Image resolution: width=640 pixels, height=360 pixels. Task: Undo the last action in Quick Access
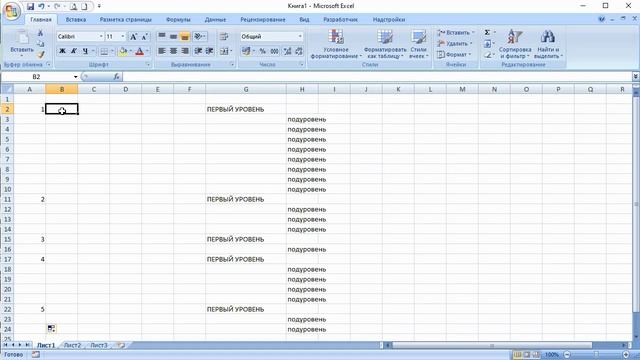pos(41,6)
